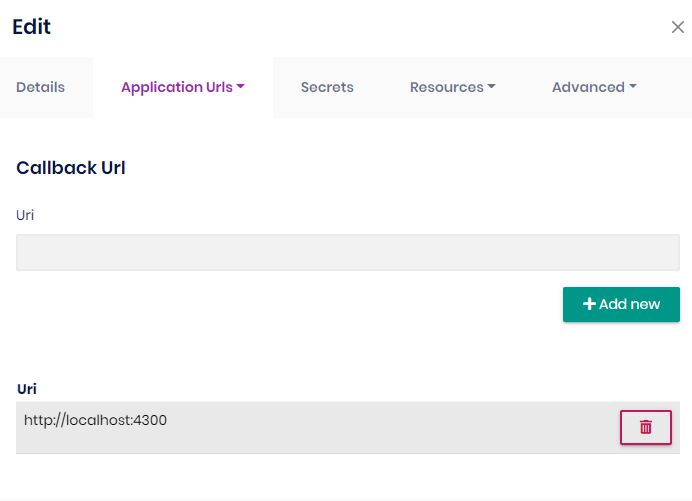Open the Resources tab label
692x501 pixels.
pos(446,87)
